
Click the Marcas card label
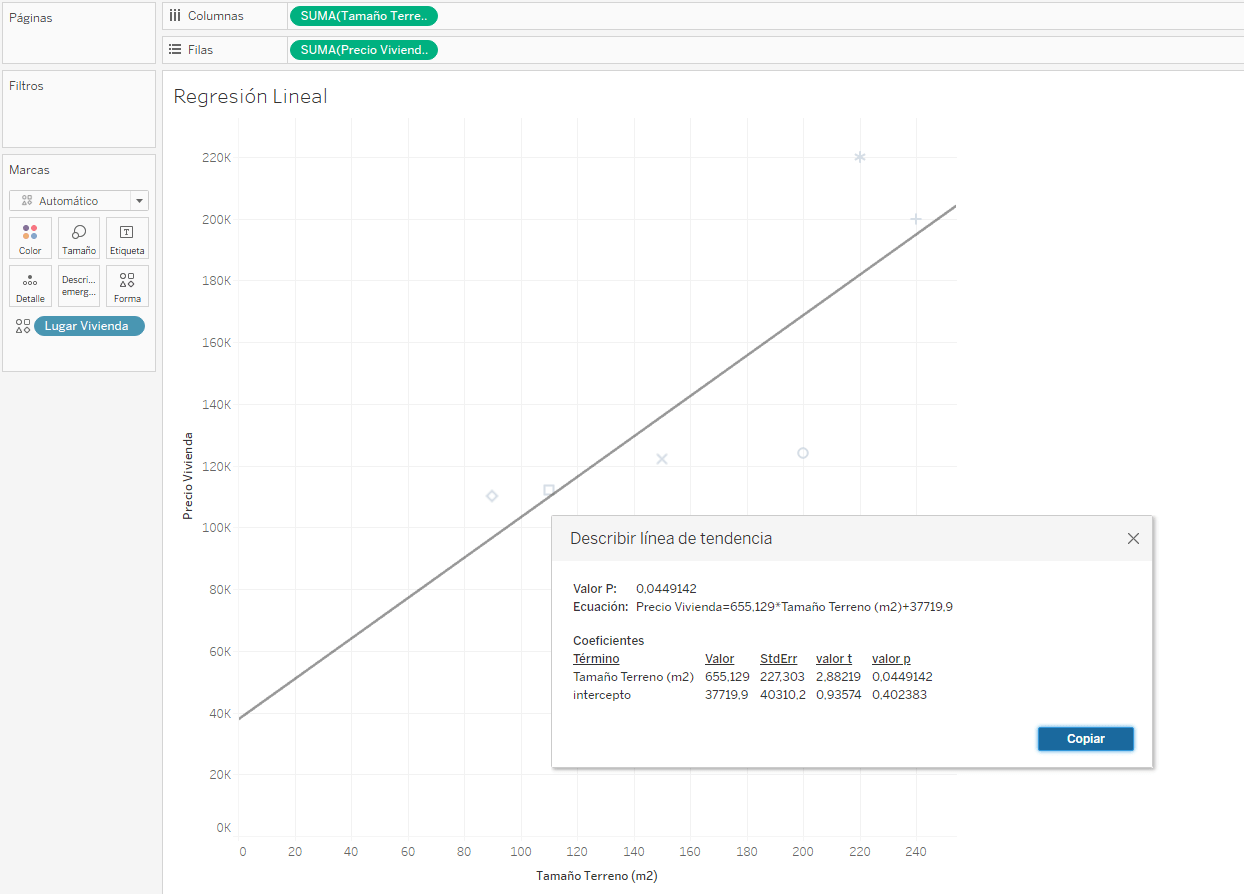pyautogui.click(x=29, y=170)
